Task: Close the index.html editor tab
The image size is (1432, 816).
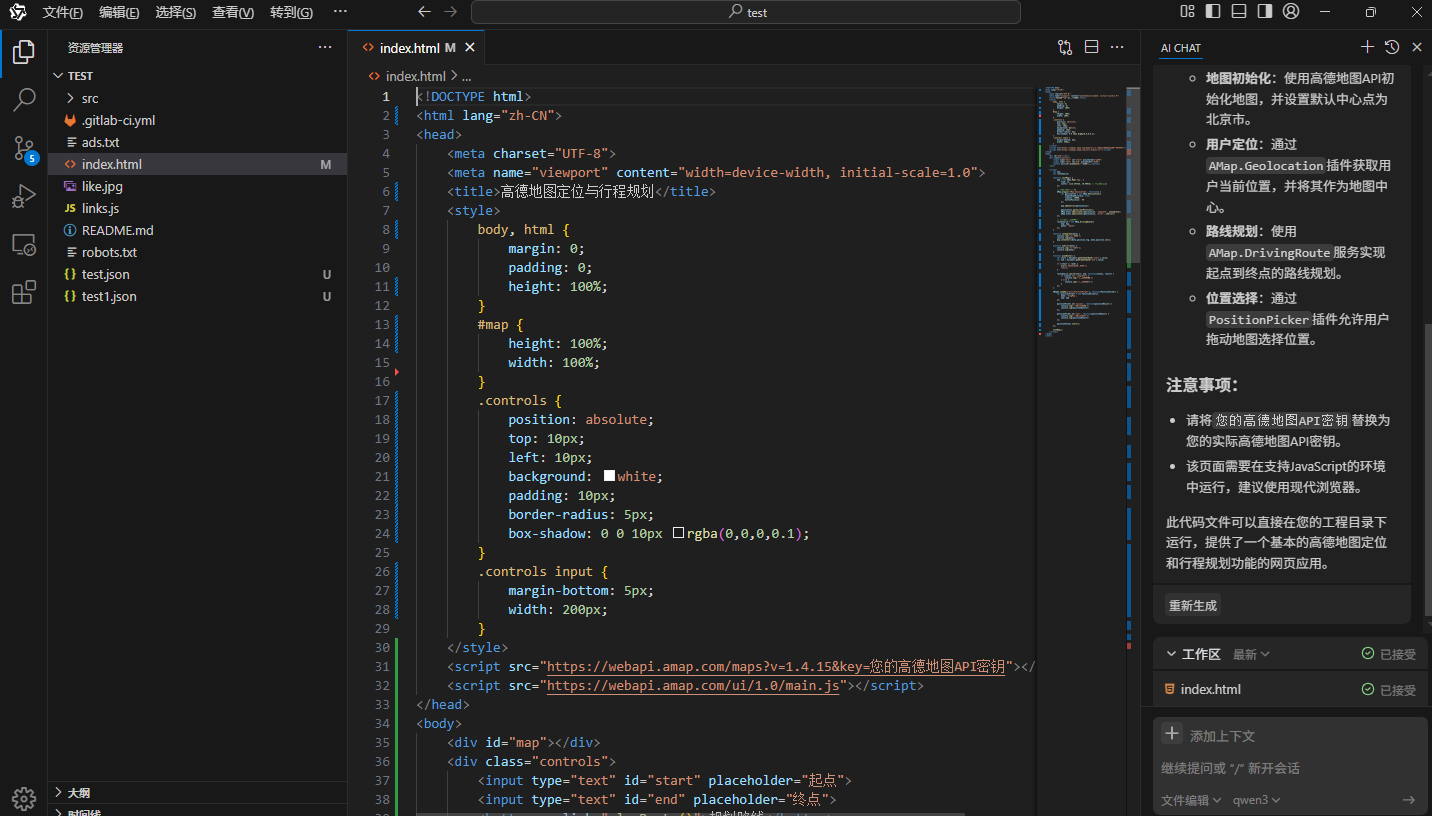Action: (470, 47)
